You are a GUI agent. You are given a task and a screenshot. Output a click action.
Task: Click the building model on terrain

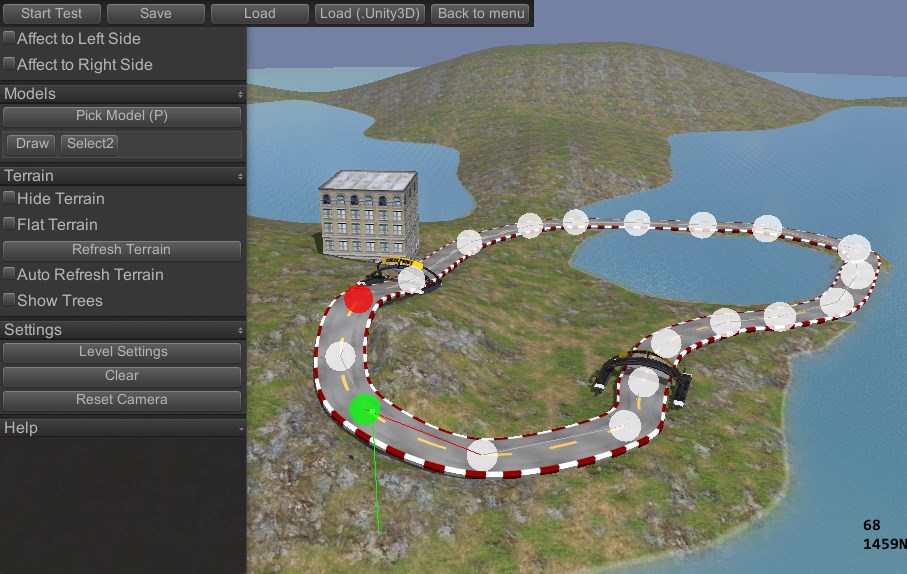[369, 215]
